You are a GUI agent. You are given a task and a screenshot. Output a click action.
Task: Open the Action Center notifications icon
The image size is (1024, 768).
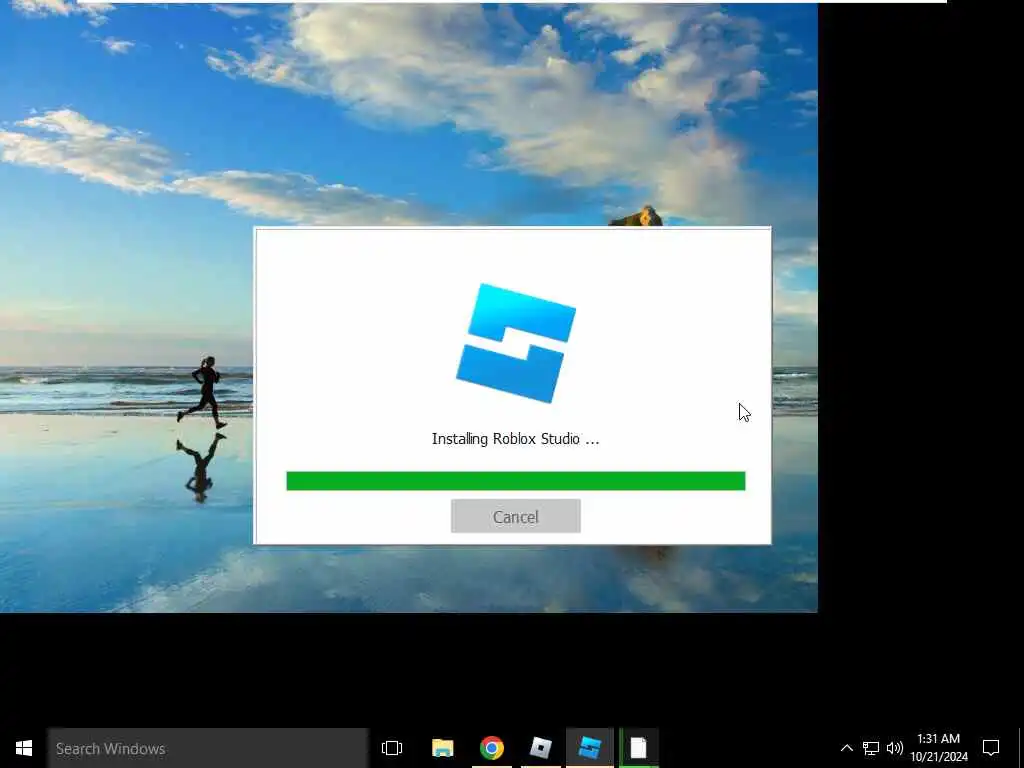(991, 748)
